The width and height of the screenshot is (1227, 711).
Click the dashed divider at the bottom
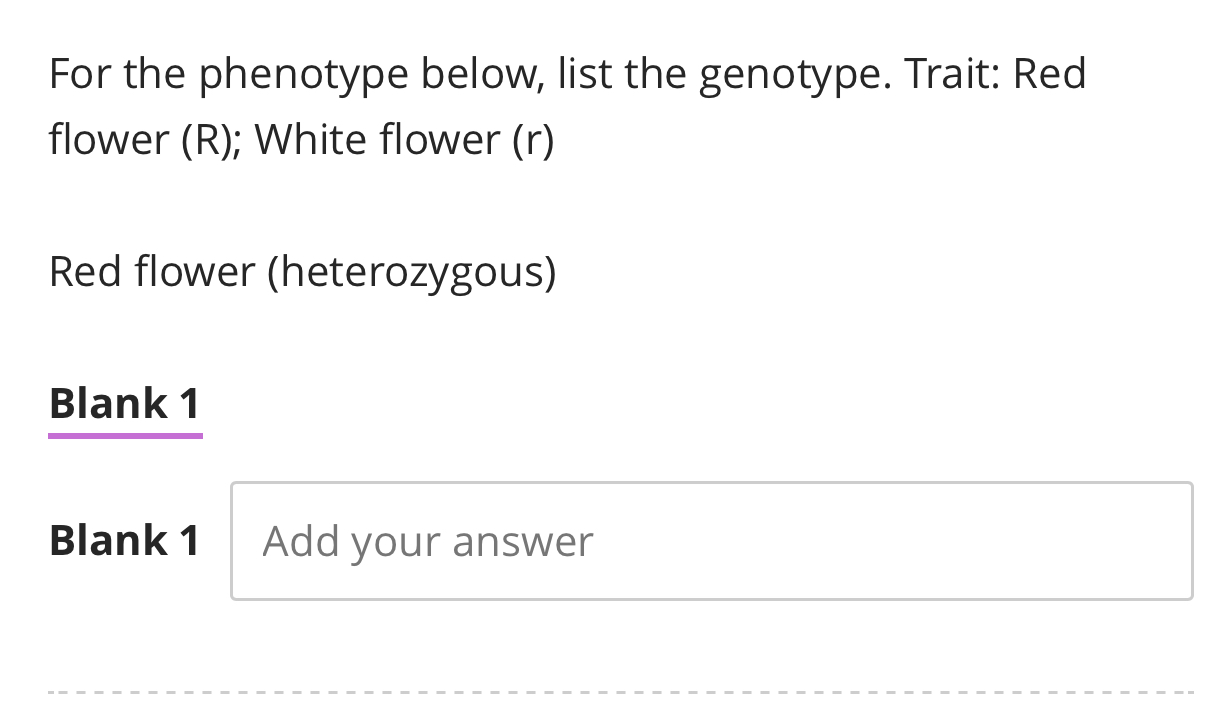click(x=613, y=691)
